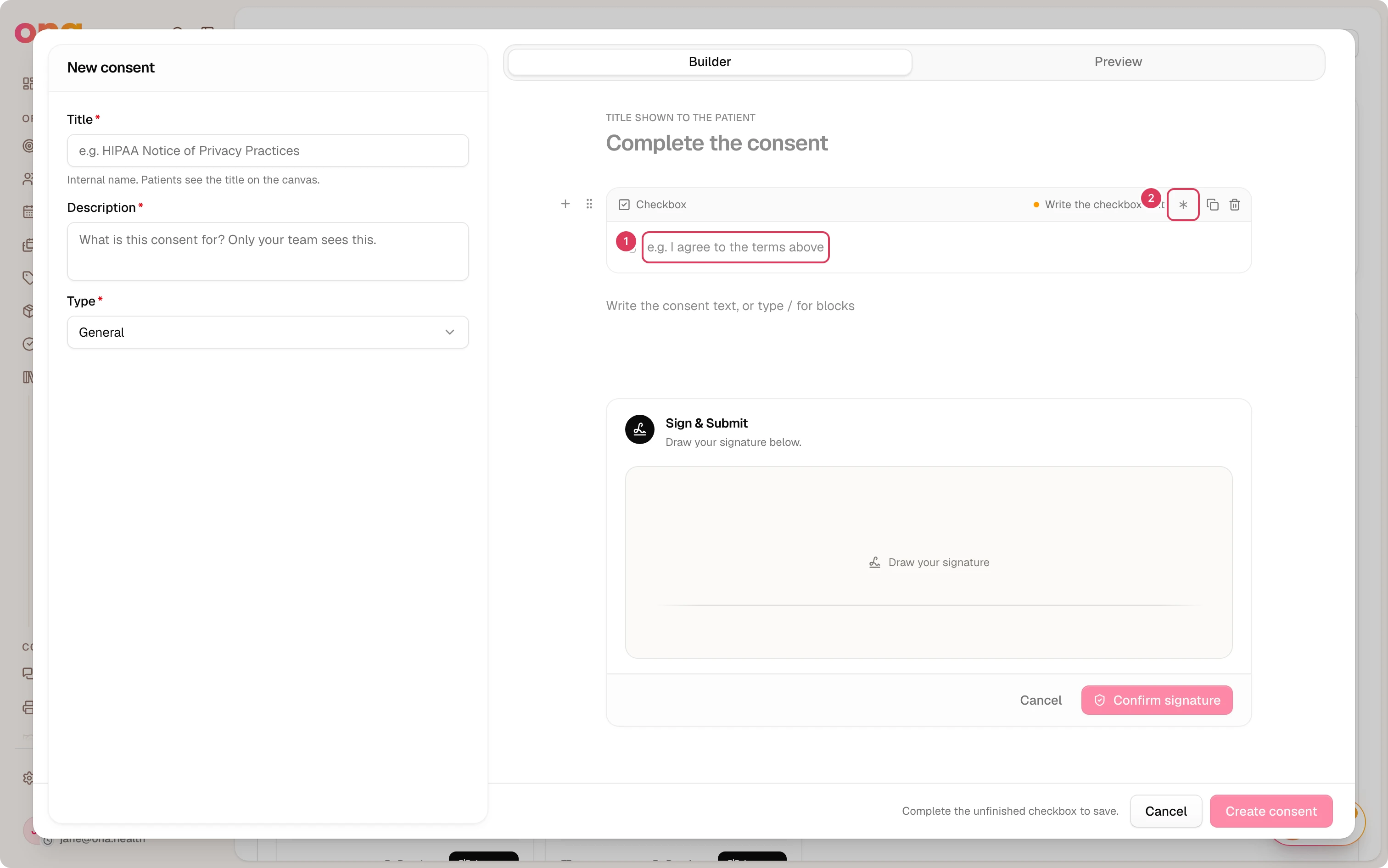1388x868 pixels.
Task: Click the check-circle icon in background sidebar
Action: (x=28, y=344)
